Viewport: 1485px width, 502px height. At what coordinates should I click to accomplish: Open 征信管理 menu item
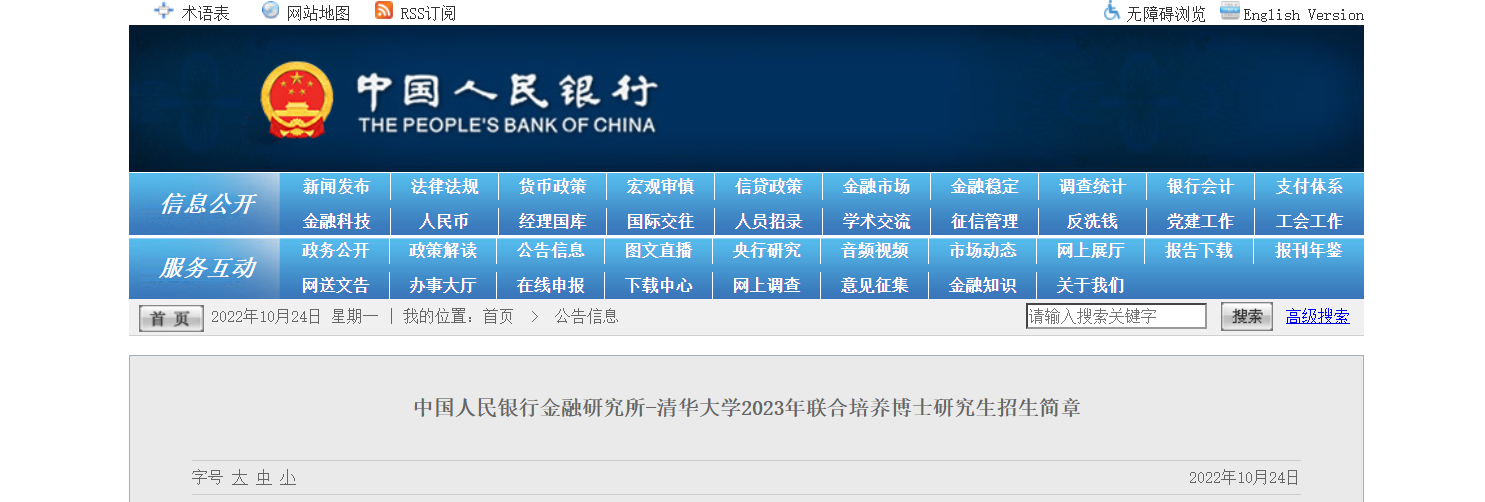tap(984, 221)
